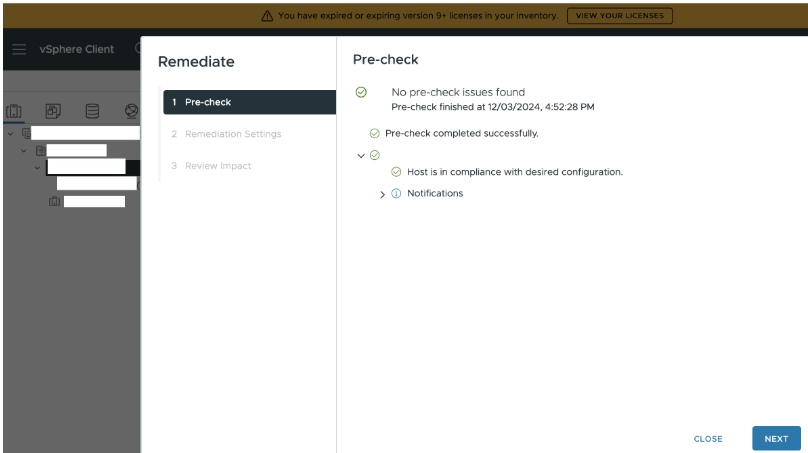Collapse the top-level vCenter tree node
808x453 pixels.
tap(10, 134)
